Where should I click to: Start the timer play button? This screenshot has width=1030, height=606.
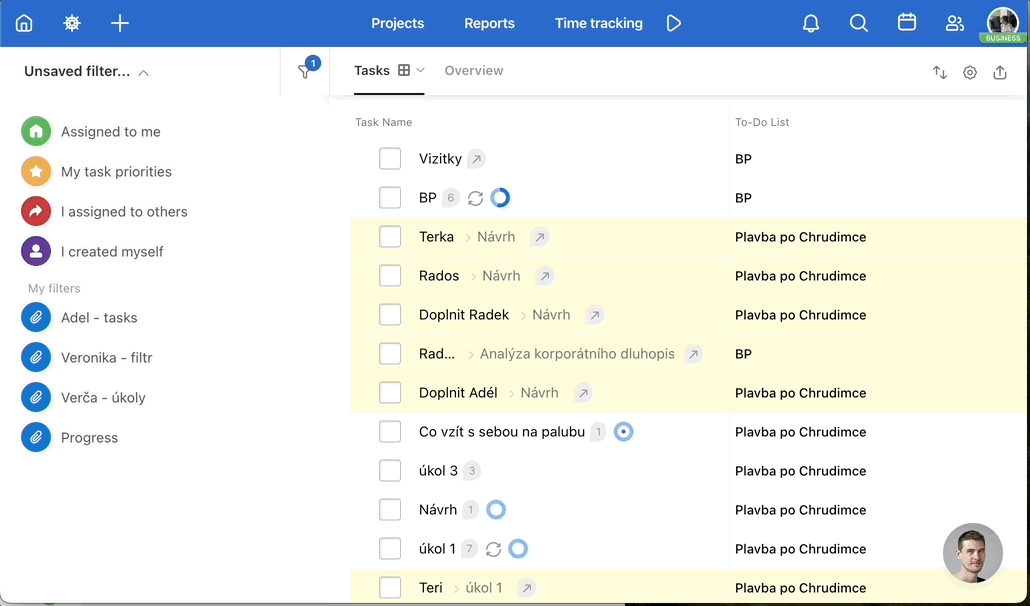(673, 24)
